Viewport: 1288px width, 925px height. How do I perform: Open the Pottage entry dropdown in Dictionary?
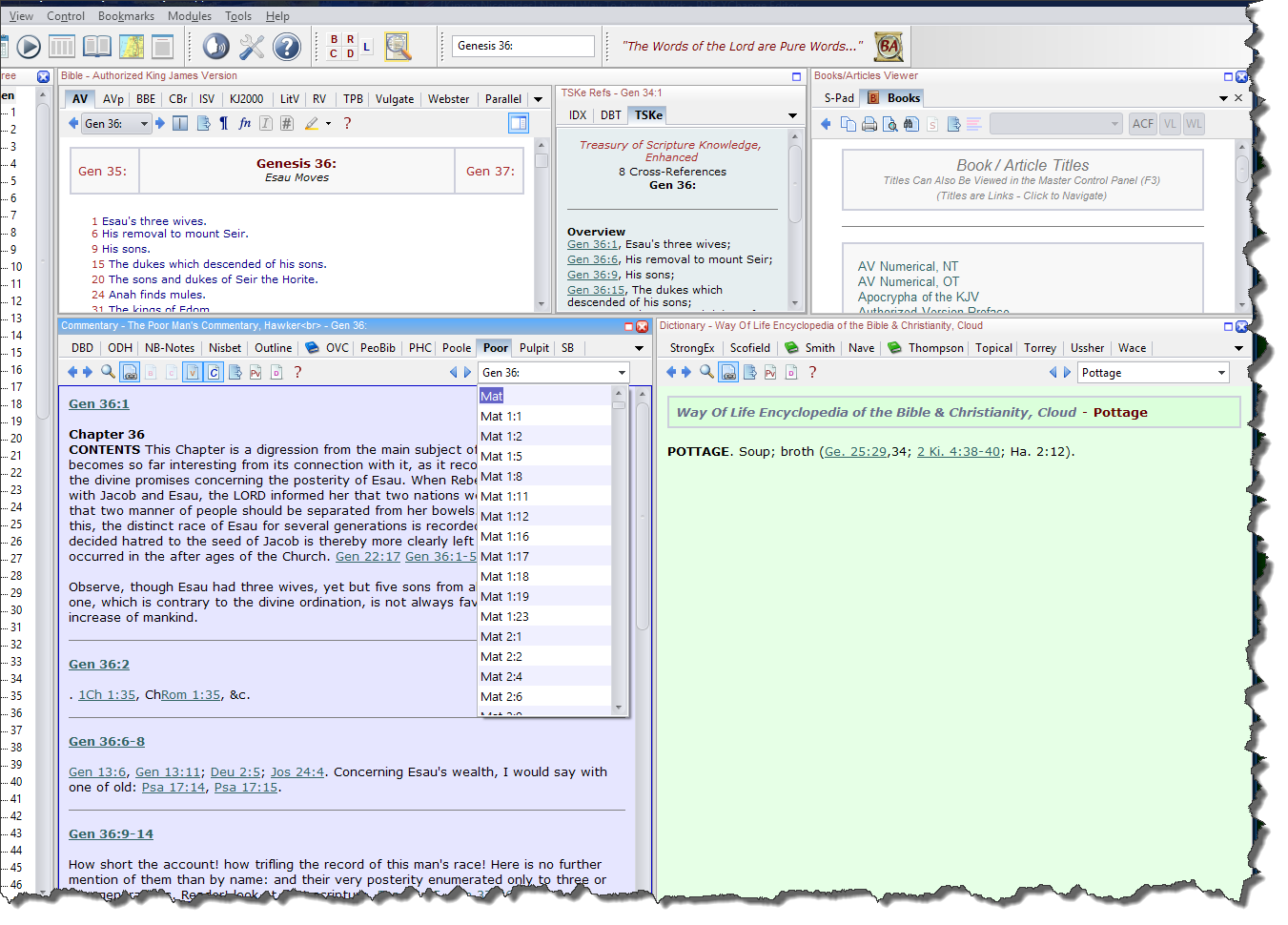tap(1221, 373)
